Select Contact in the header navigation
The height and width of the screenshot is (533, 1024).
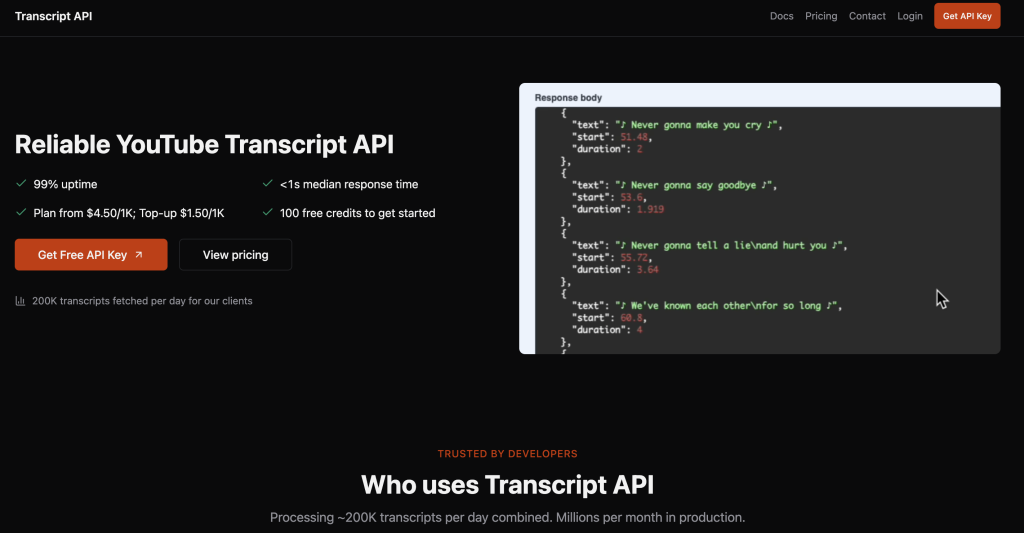[x=867, y=16]
